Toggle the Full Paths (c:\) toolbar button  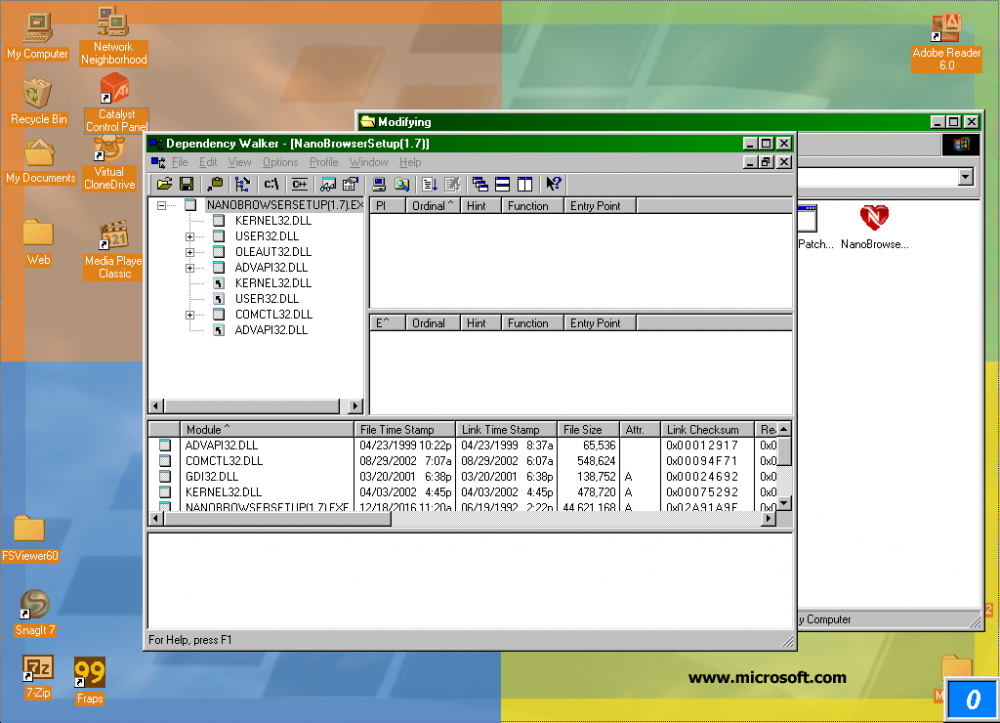click(271, 184)
